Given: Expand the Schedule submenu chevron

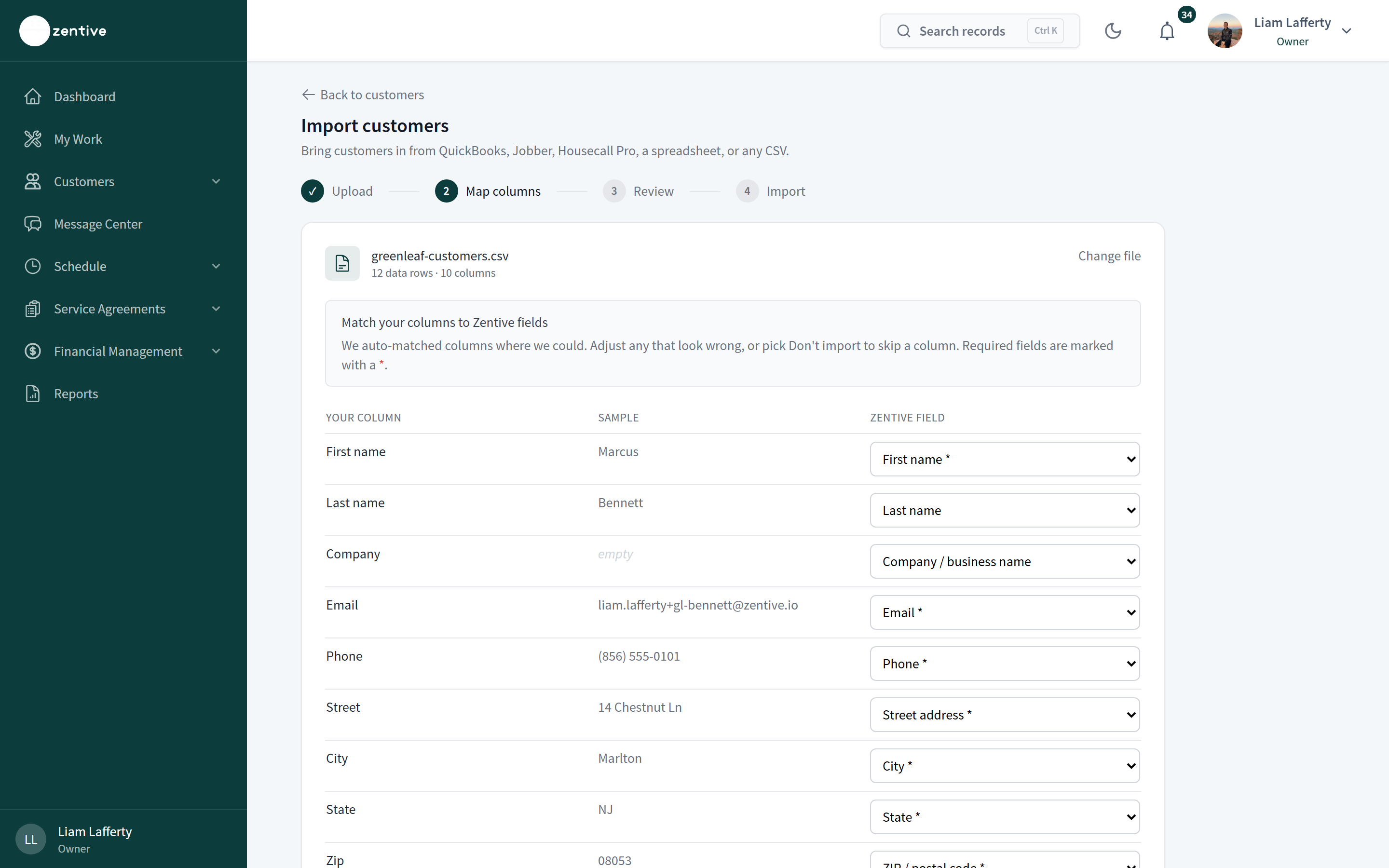Looking at the screenshot, I should (x=216, y=266).
